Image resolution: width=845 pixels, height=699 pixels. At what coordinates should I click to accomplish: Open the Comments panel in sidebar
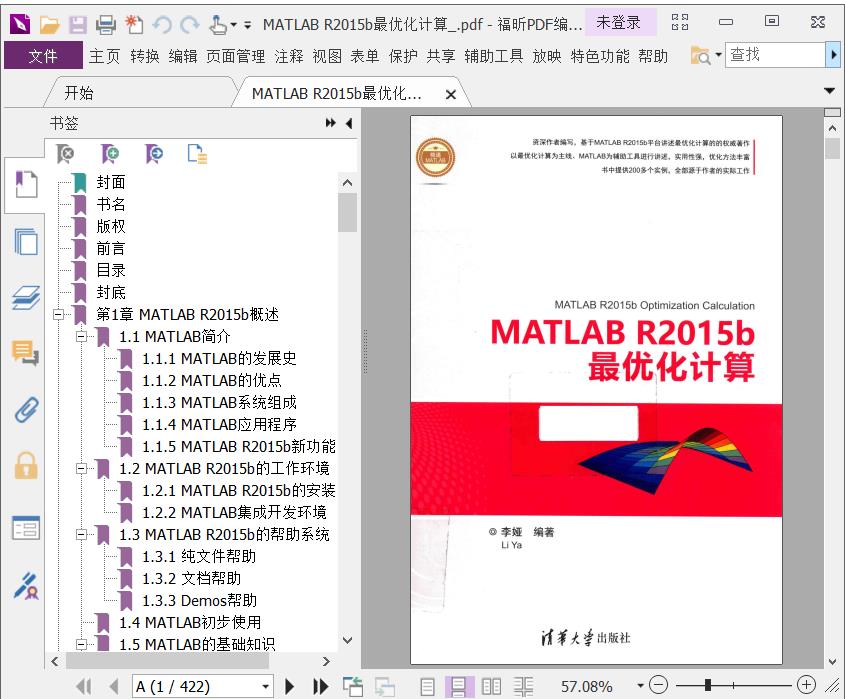pos(25,353)
